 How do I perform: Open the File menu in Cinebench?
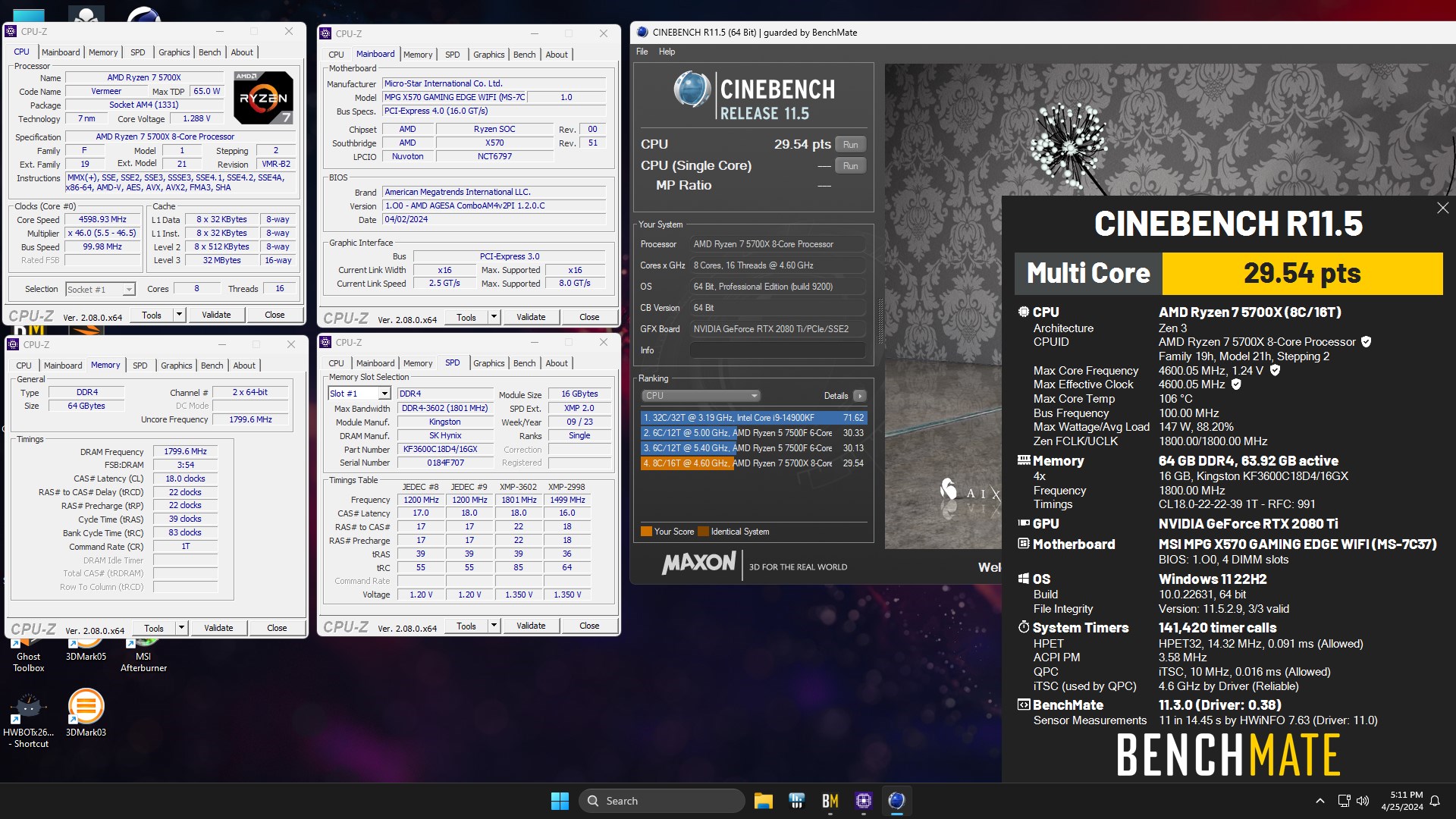(x=642, y=52)
